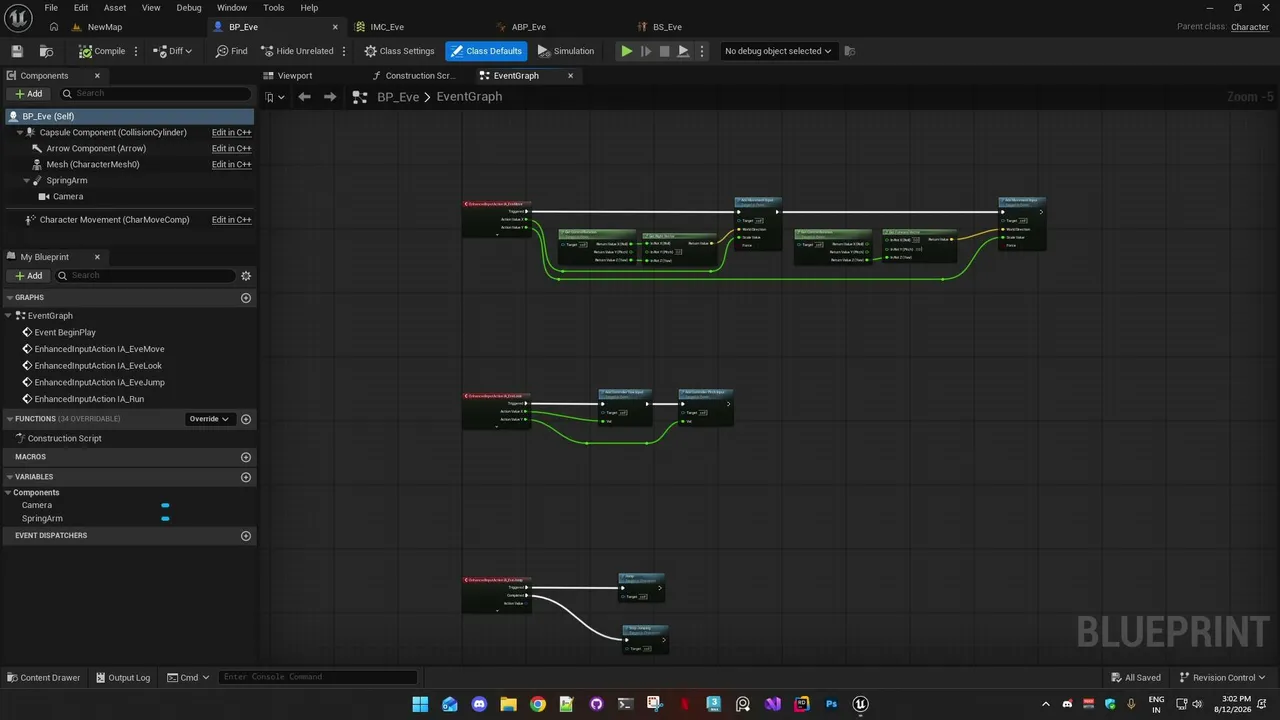Toggle Hide Unrelated nodes
The image size is (1280, 720).
coord(297,51)
